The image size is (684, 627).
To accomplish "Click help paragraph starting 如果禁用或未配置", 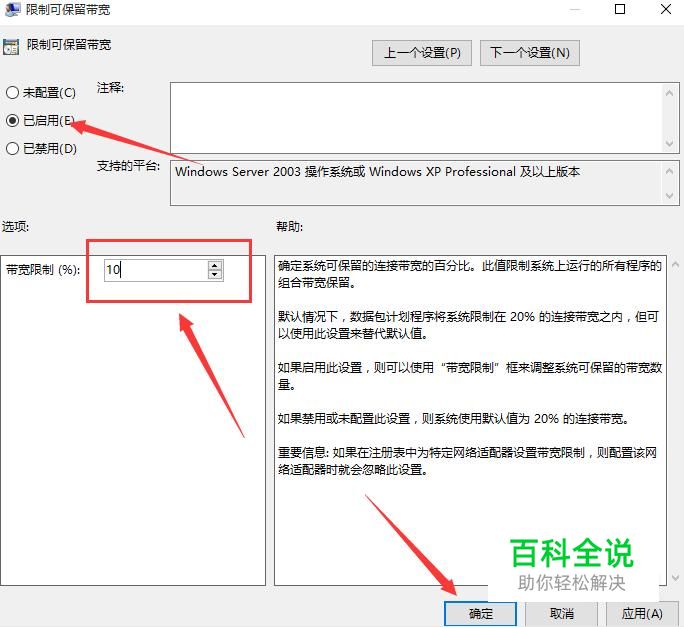I will (454, 419).
